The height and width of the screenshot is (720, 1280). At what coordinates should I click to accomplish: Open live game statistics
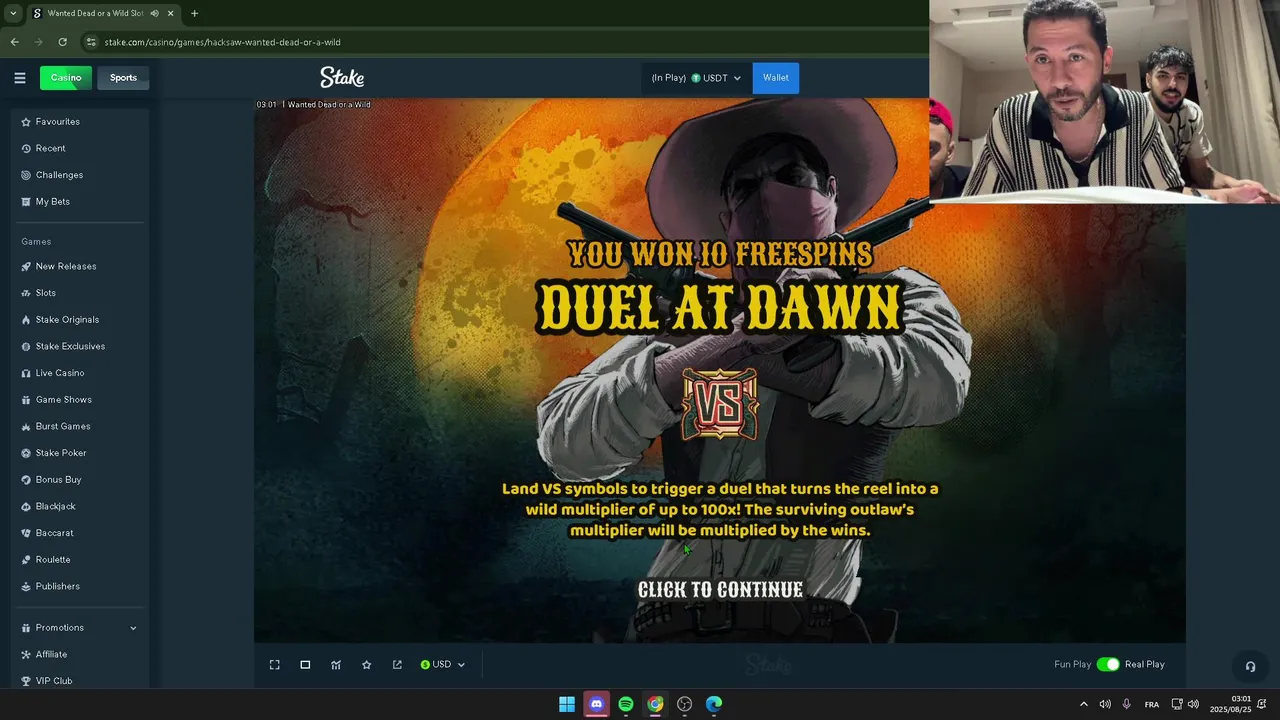coord(336,665)
